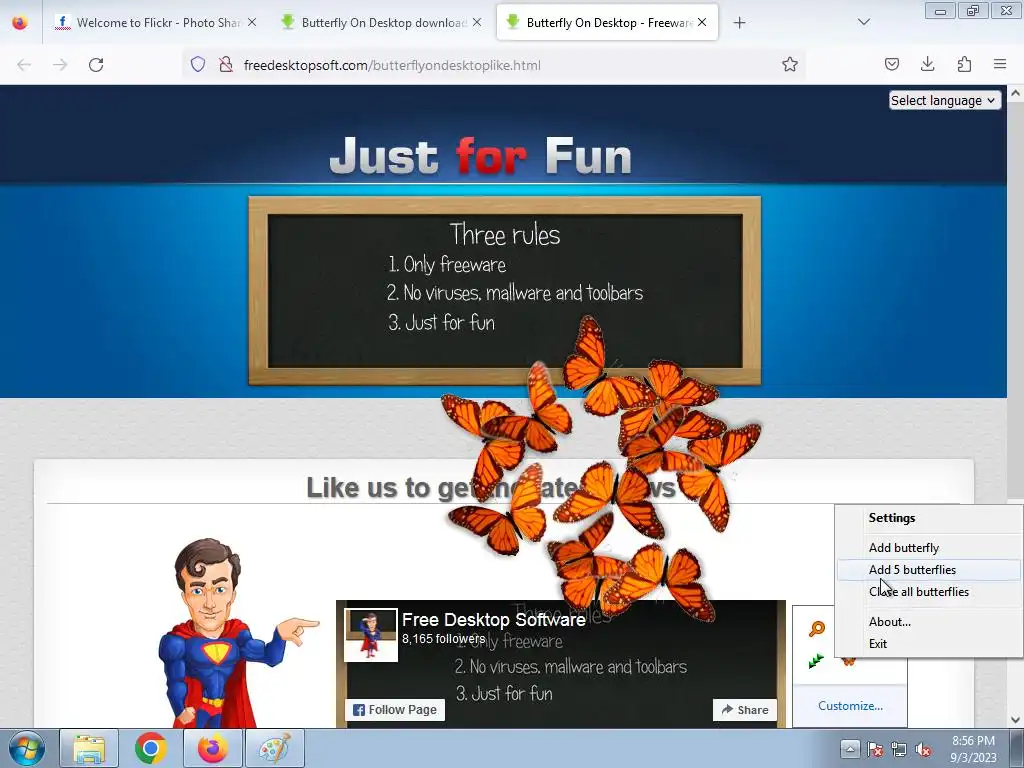
Task: Click the Action Center flag tray icon
Action: (874, 750)
